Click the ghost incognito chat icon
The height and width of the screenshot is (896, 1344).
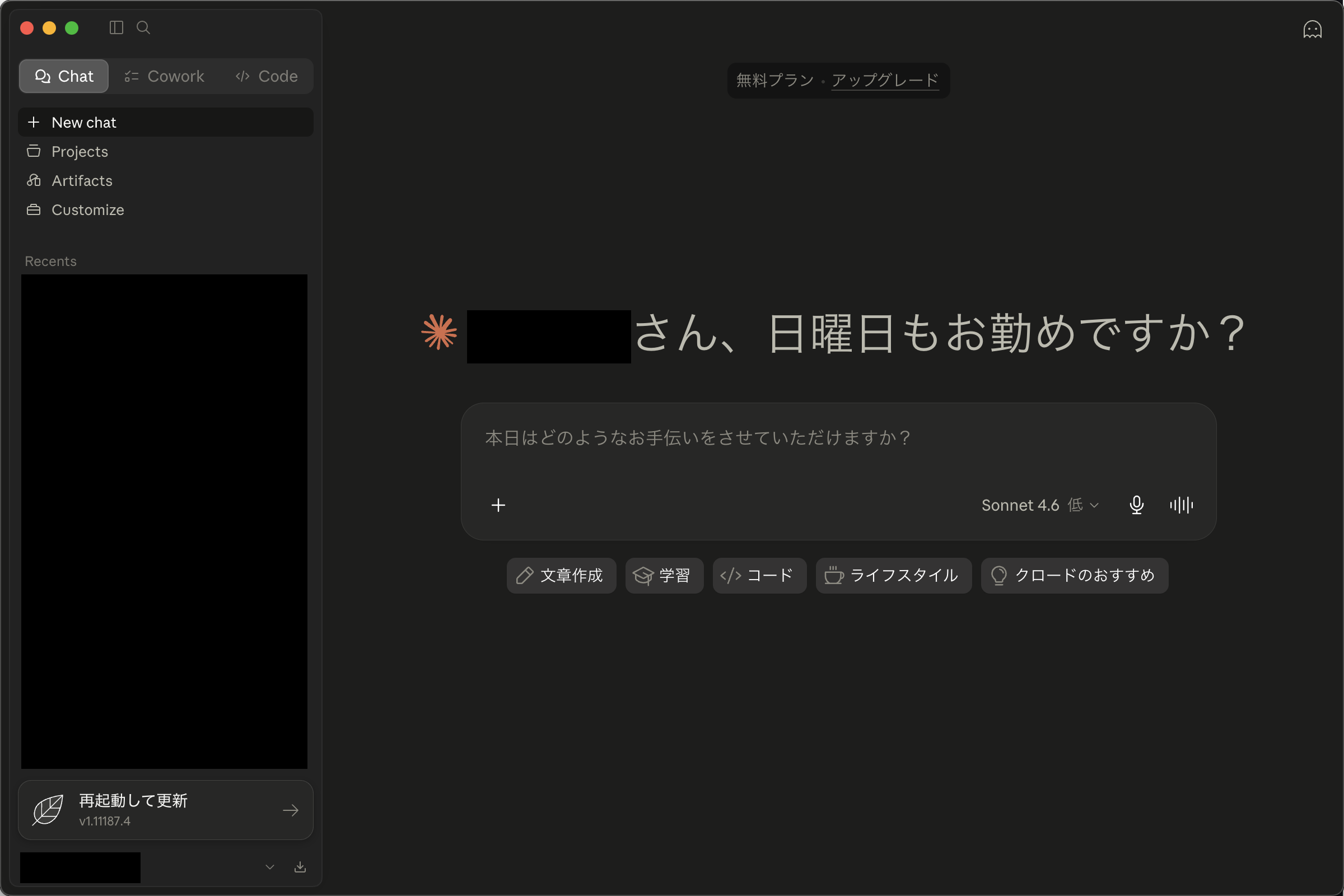1312,29
